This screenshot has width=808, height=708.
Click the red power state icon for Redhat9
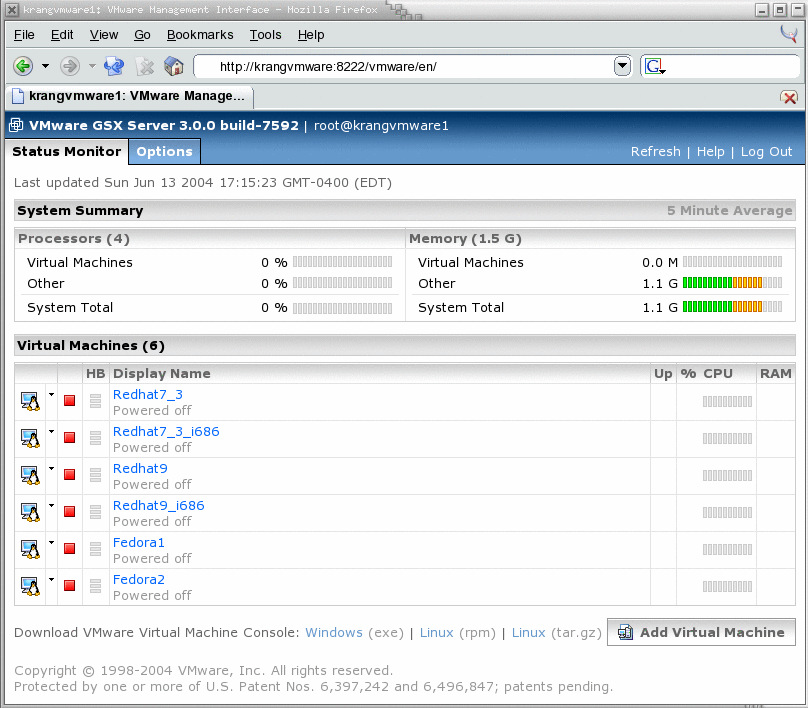tap(70, 475)
